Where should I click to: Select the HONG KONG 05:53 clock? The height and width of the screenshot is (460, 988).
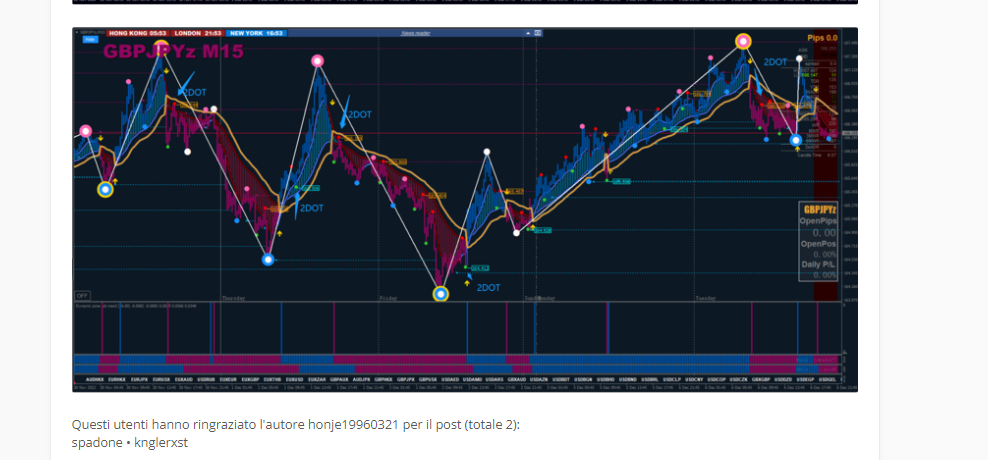pos(138,33)
